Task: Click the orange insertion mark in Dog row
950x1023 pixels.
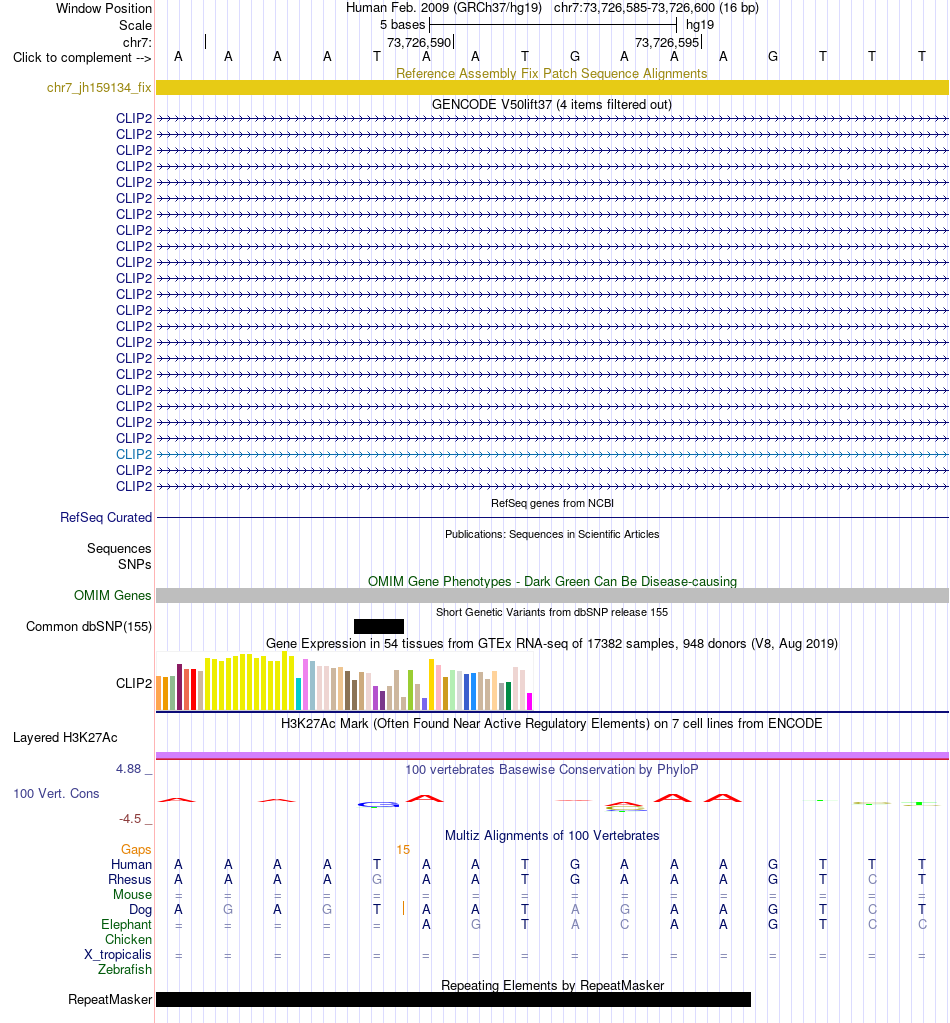Action: (403, 908)
